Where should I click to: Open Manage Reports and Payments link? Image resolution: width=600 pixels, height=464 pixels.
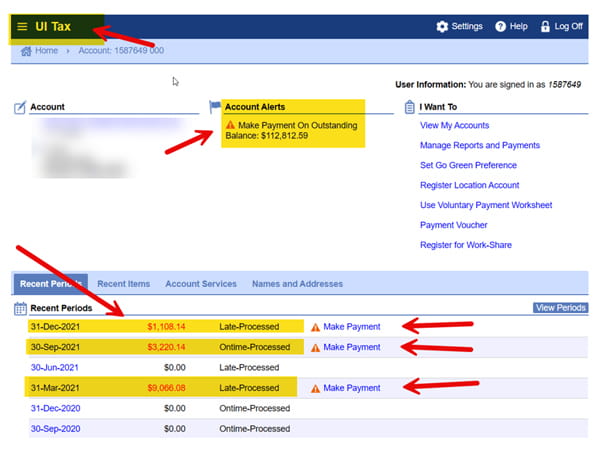coord(480,145)
